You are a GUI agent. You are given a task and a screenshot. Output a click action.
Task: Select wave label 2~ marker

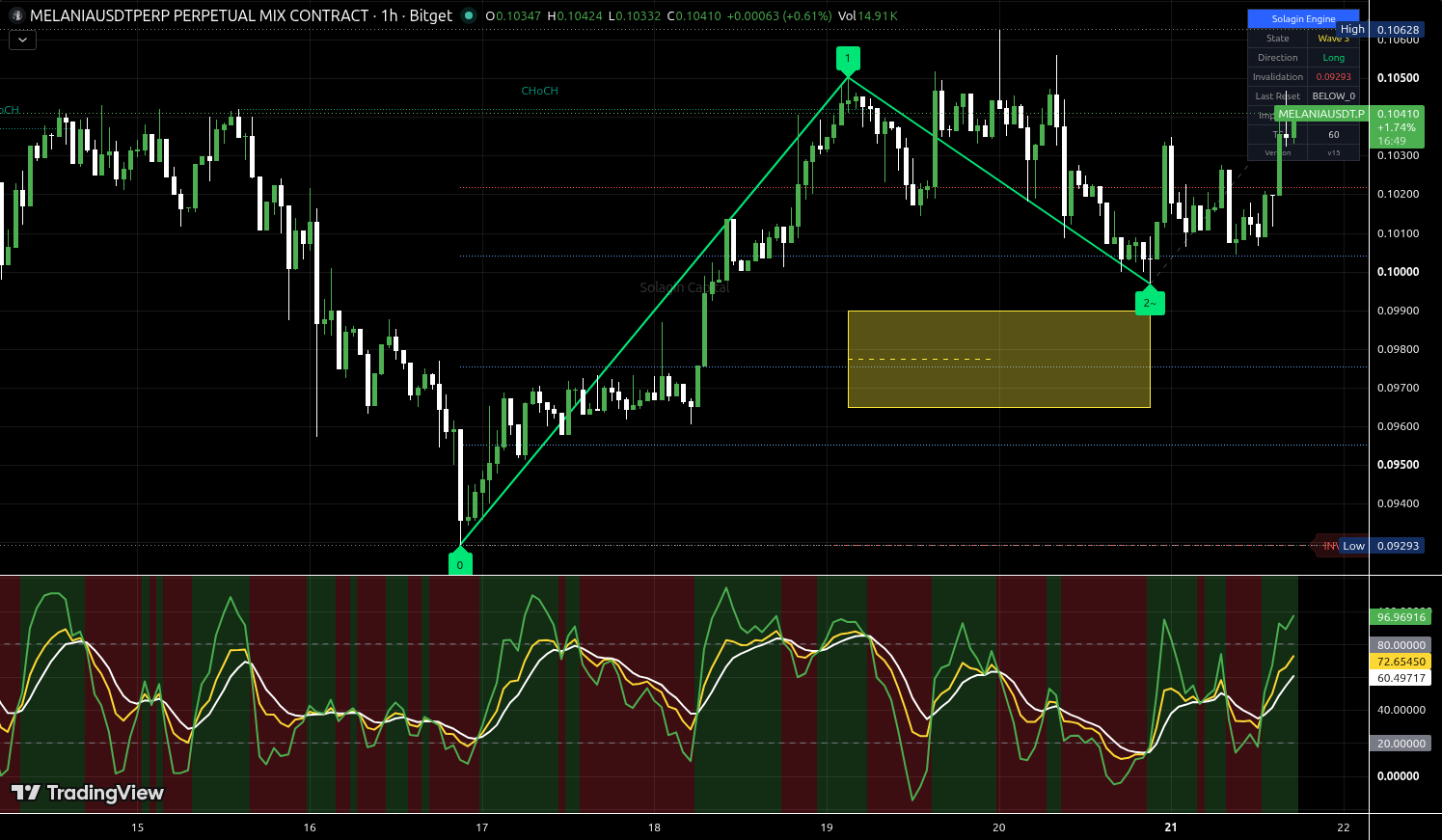pyautogui.click(x=1150, y=302)
